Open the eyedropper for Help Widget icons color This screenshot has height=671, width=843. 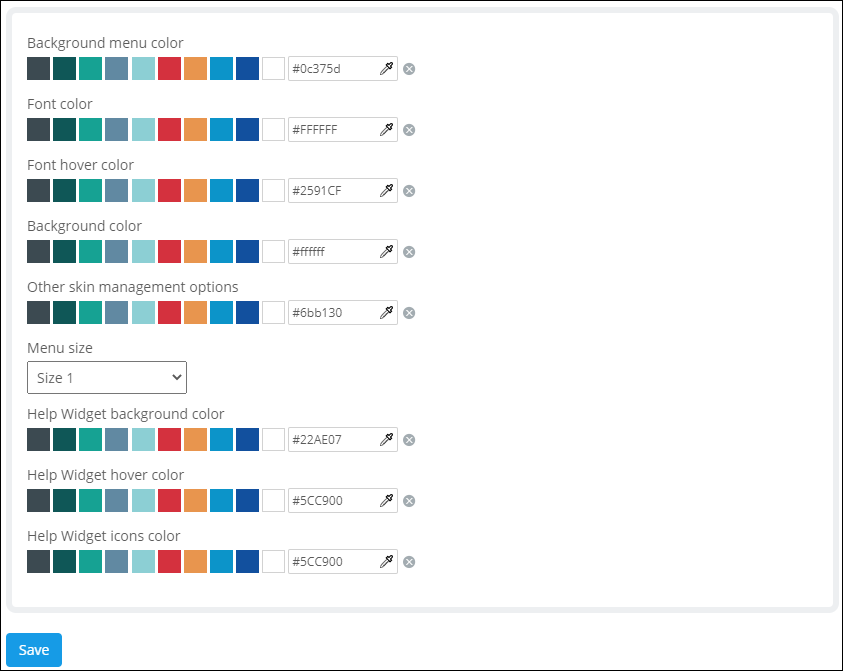pyautogui.click(x=387, y=561)
